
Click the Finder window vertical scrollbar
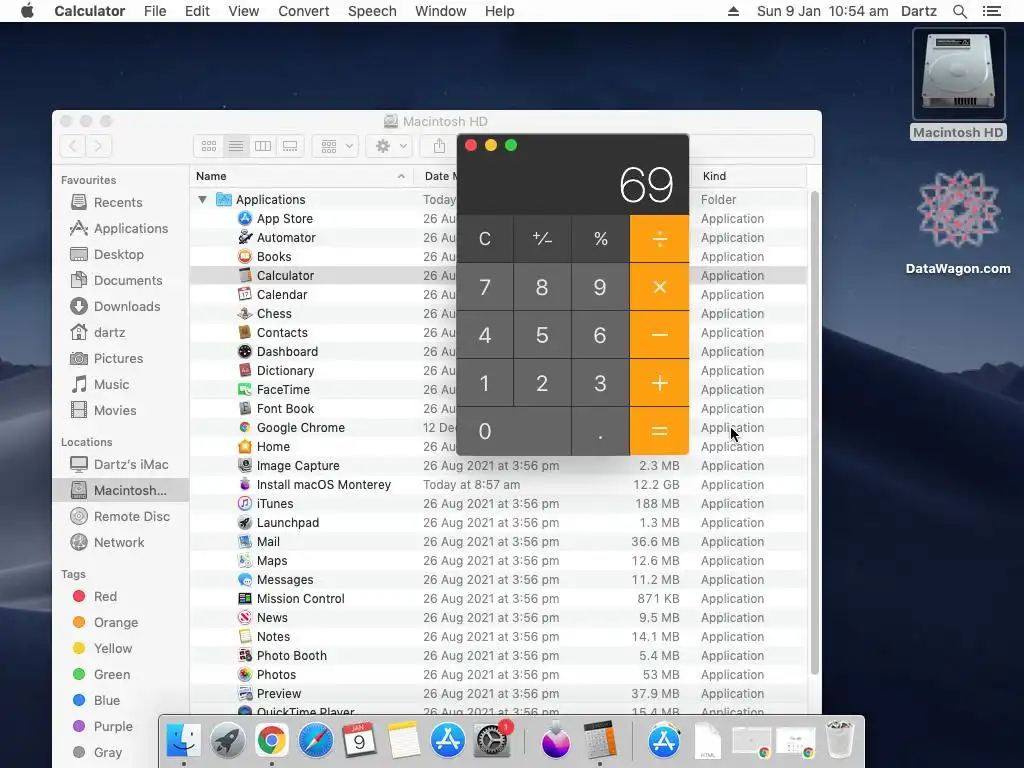pyautogui.click(x=814, y=432)
